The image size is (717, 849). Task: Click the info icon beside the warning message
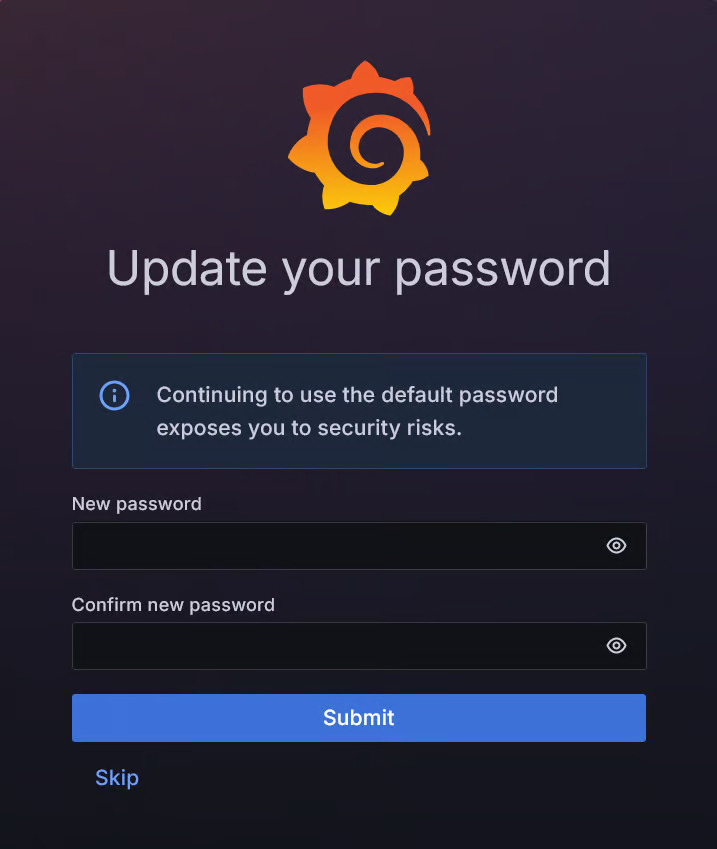point(114,395)
